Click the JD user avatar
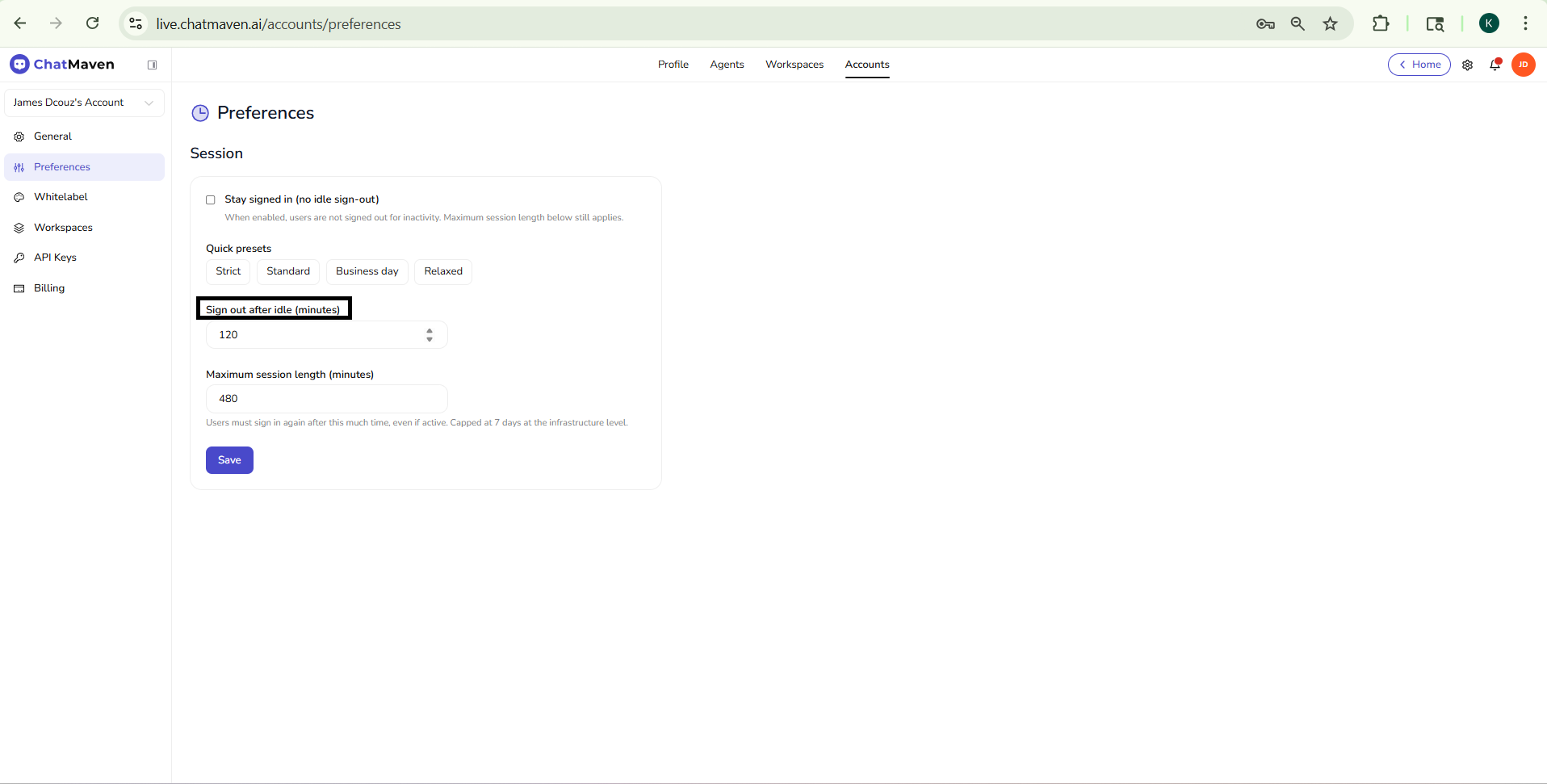This screenshot has height=784, width=1547. click(1523, 65)
